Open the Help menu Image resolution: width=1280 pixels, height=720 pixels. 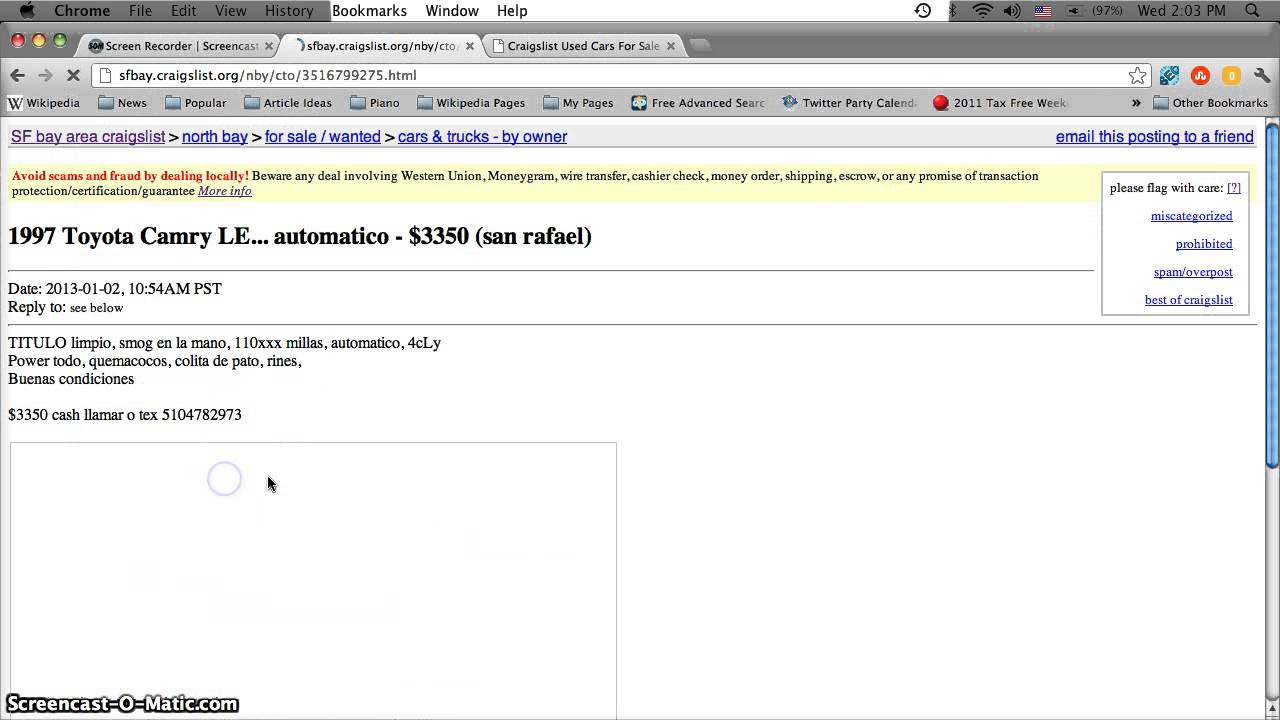[512, 10]
